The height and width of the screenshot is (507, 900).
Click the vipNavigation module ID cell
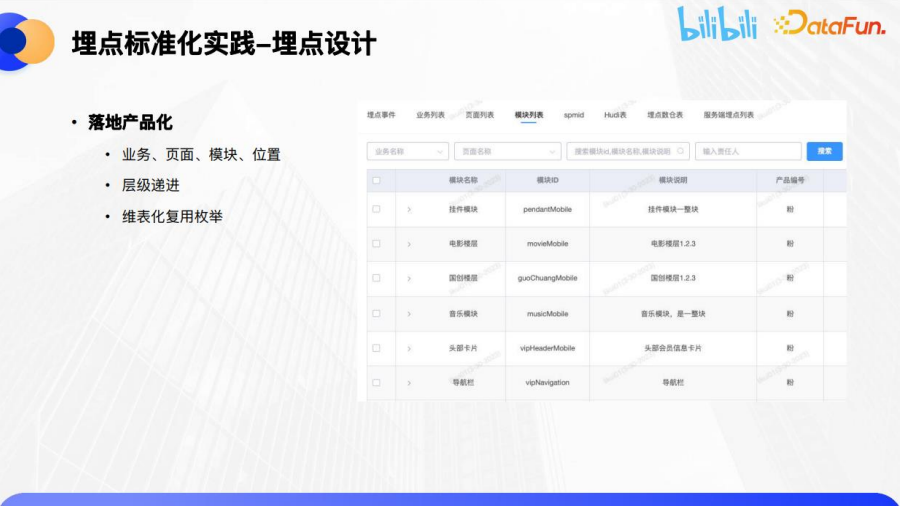548,382
